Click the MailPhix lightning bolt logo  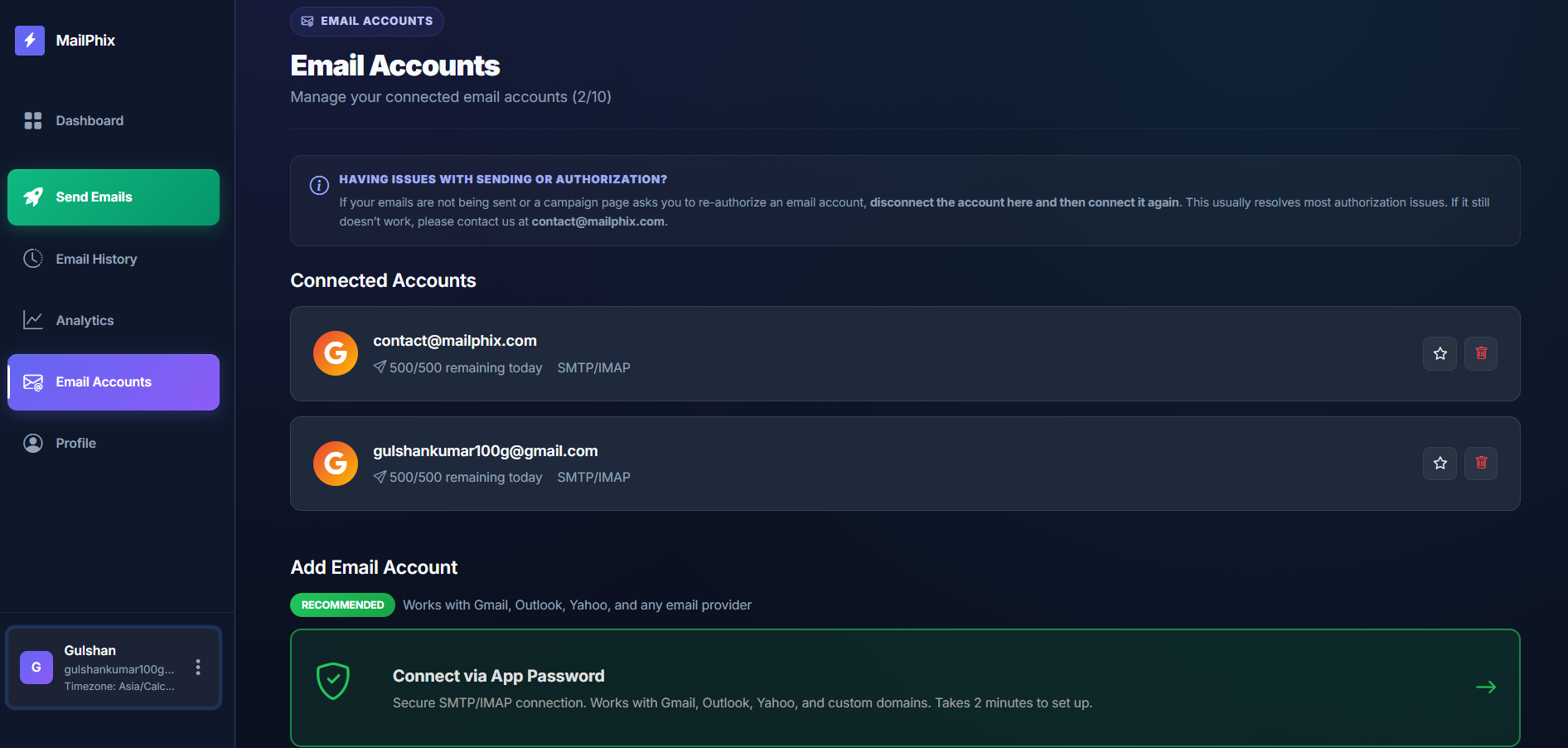coord(30,40)
